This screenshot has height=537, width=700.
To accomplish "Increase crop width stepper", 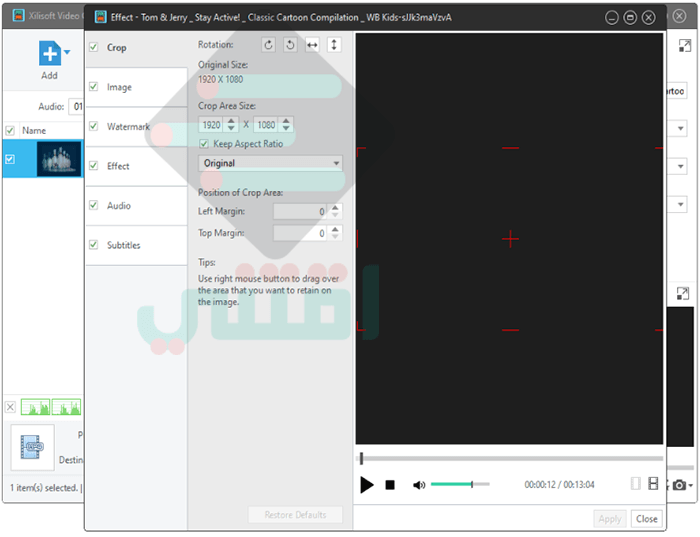I will point(231,121).
